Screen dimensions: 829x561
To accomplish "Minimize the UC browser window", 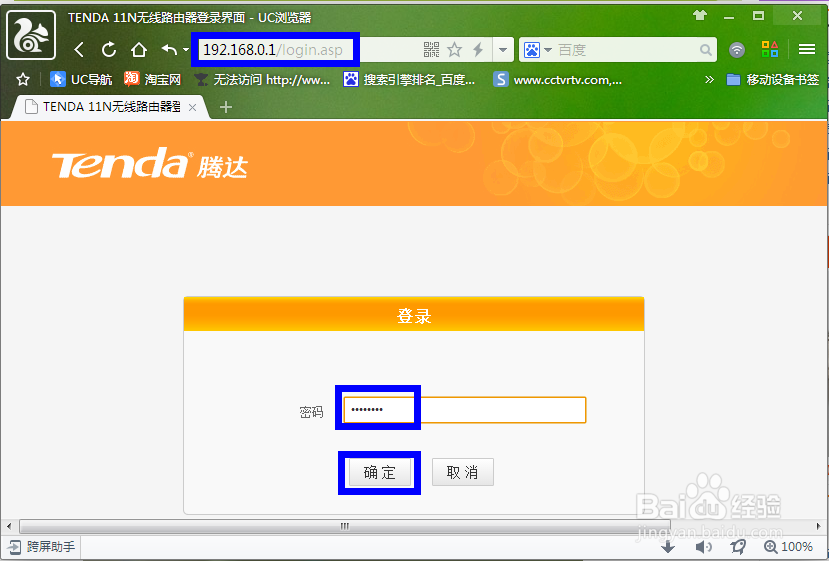I will tap(729, 16).
